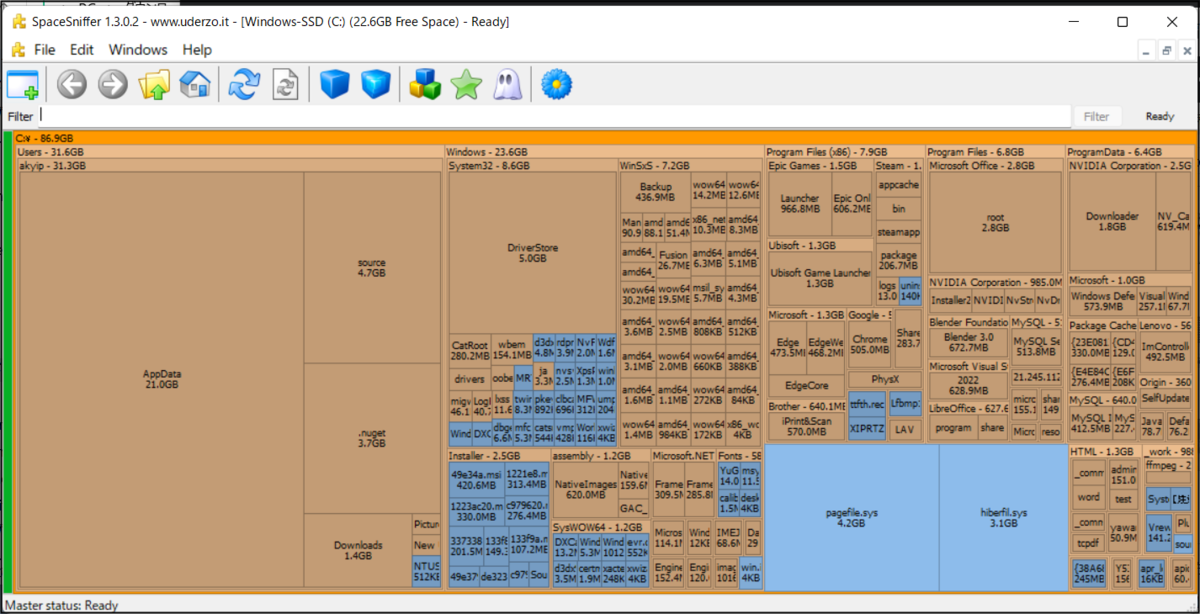This screenshot has width=1200, height=614.
Task: Toggle file class colored cubes icon
Action: 425,85
